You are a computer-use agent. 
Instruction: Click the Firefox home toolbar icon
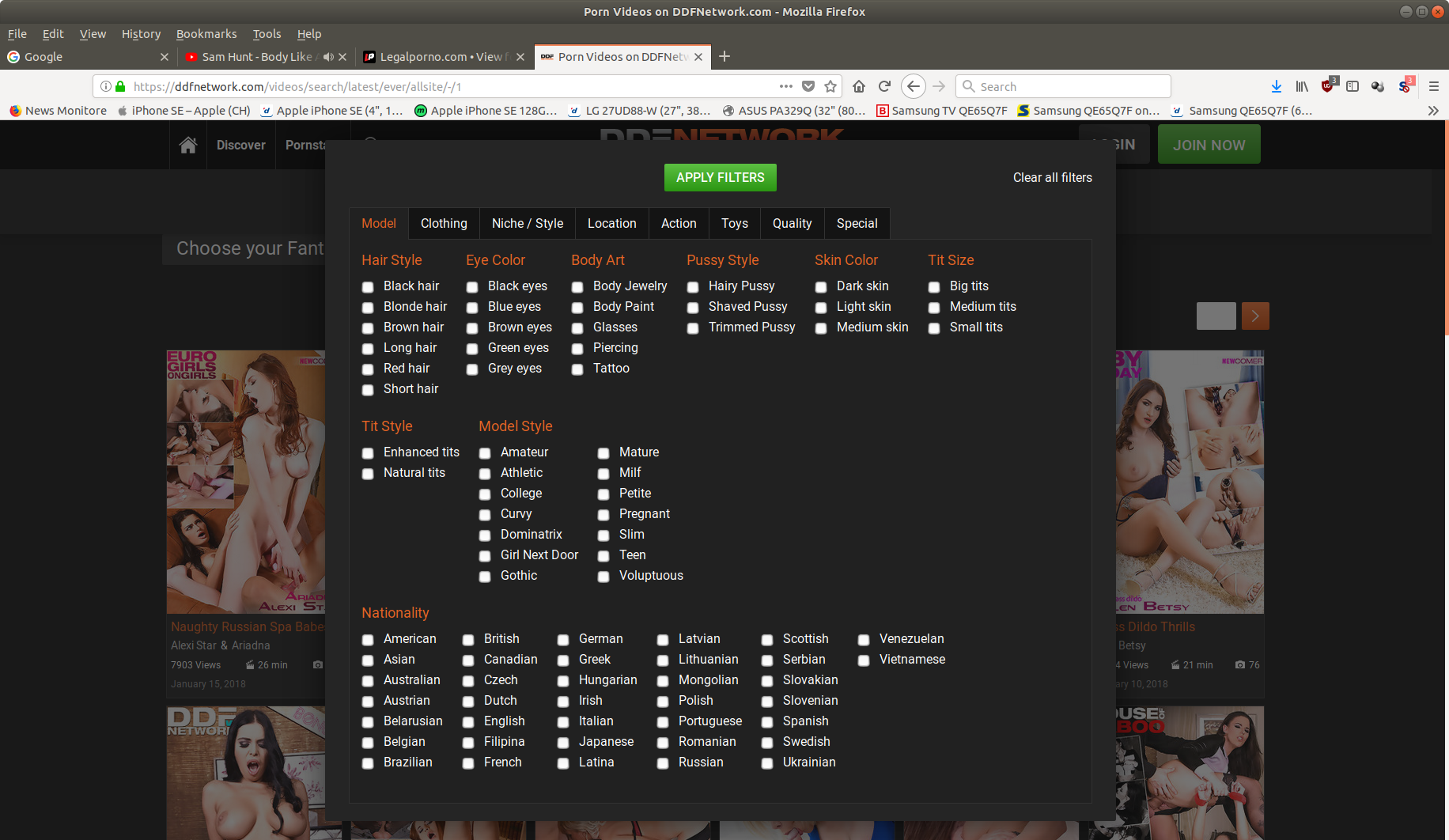coord(859,86)
